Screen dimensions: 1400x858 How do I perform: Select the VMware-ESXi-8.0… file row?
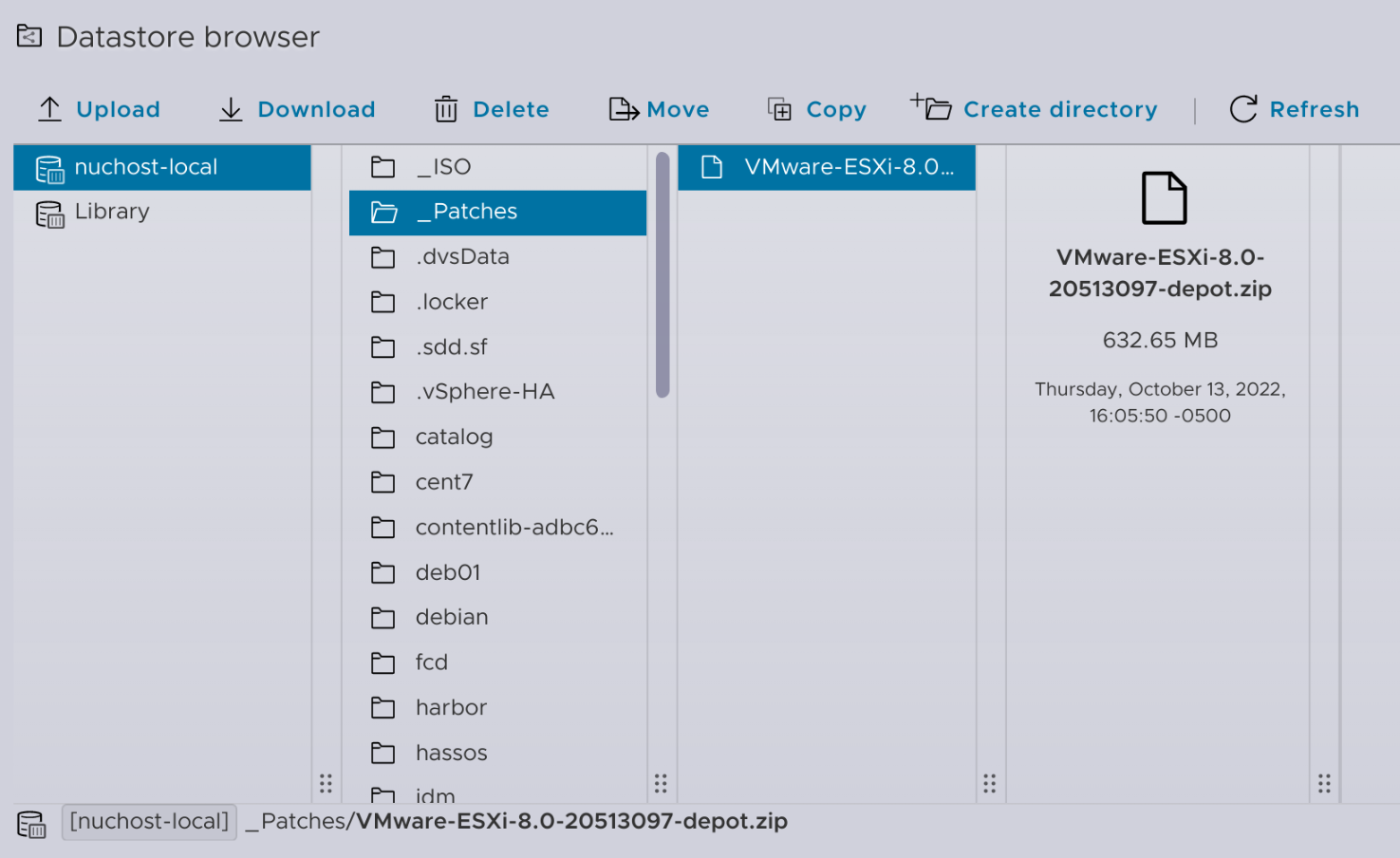click(x=827, y=167)
